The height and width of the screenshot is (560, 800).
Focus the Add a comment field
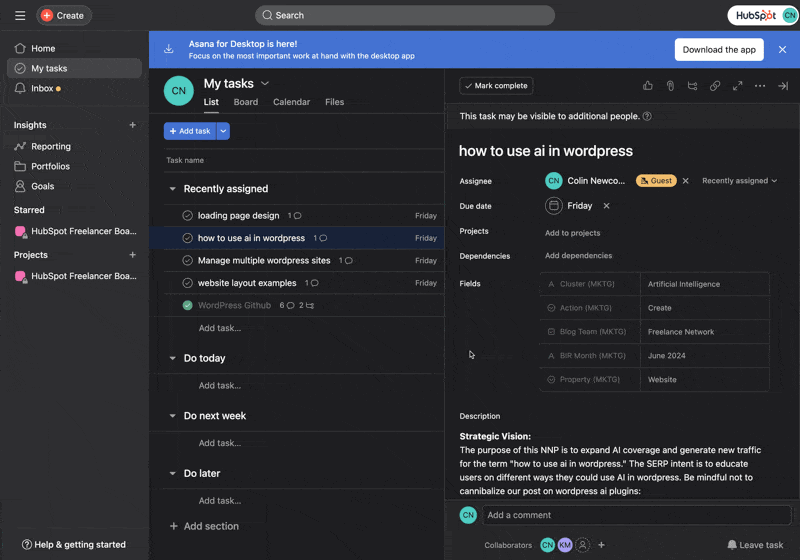(636, 515)
